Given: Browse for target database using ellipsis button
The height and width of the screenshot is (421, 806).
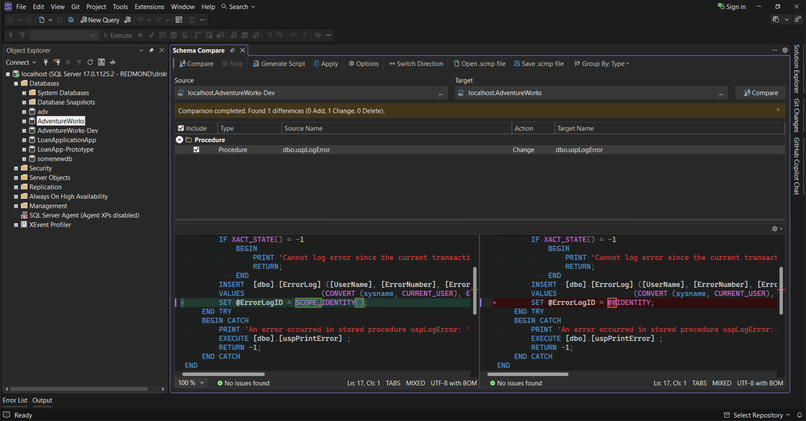Looking at the screenshot, I should click(x=721, y=93).
